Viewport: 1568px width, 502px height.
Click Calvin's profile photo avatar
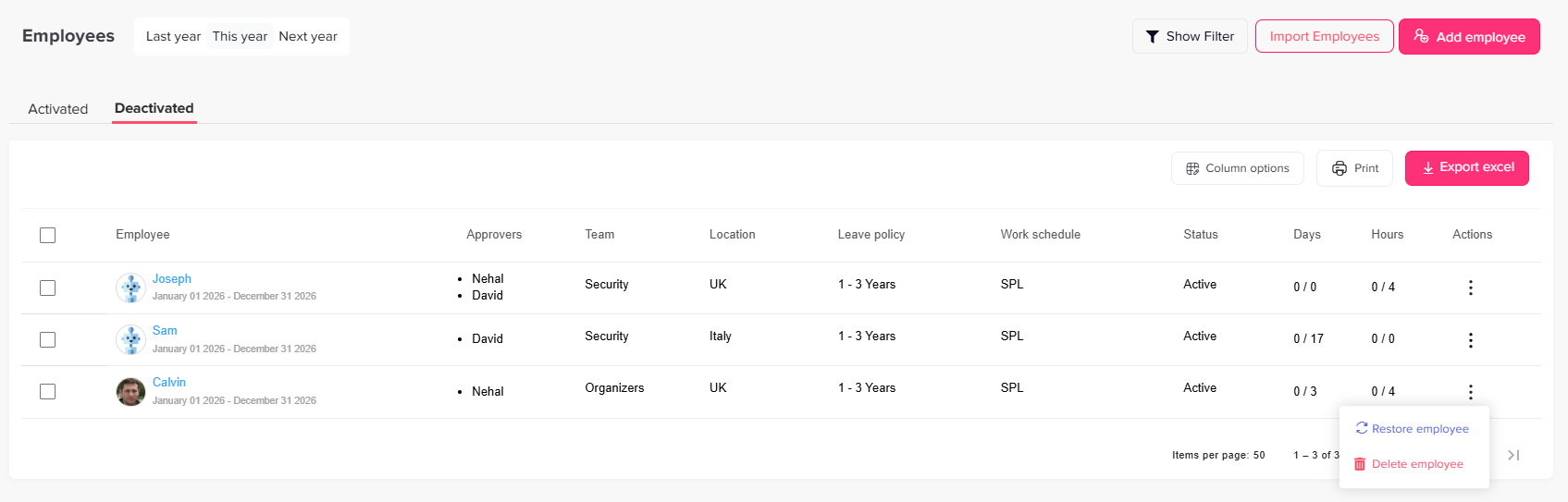[130, 392]
